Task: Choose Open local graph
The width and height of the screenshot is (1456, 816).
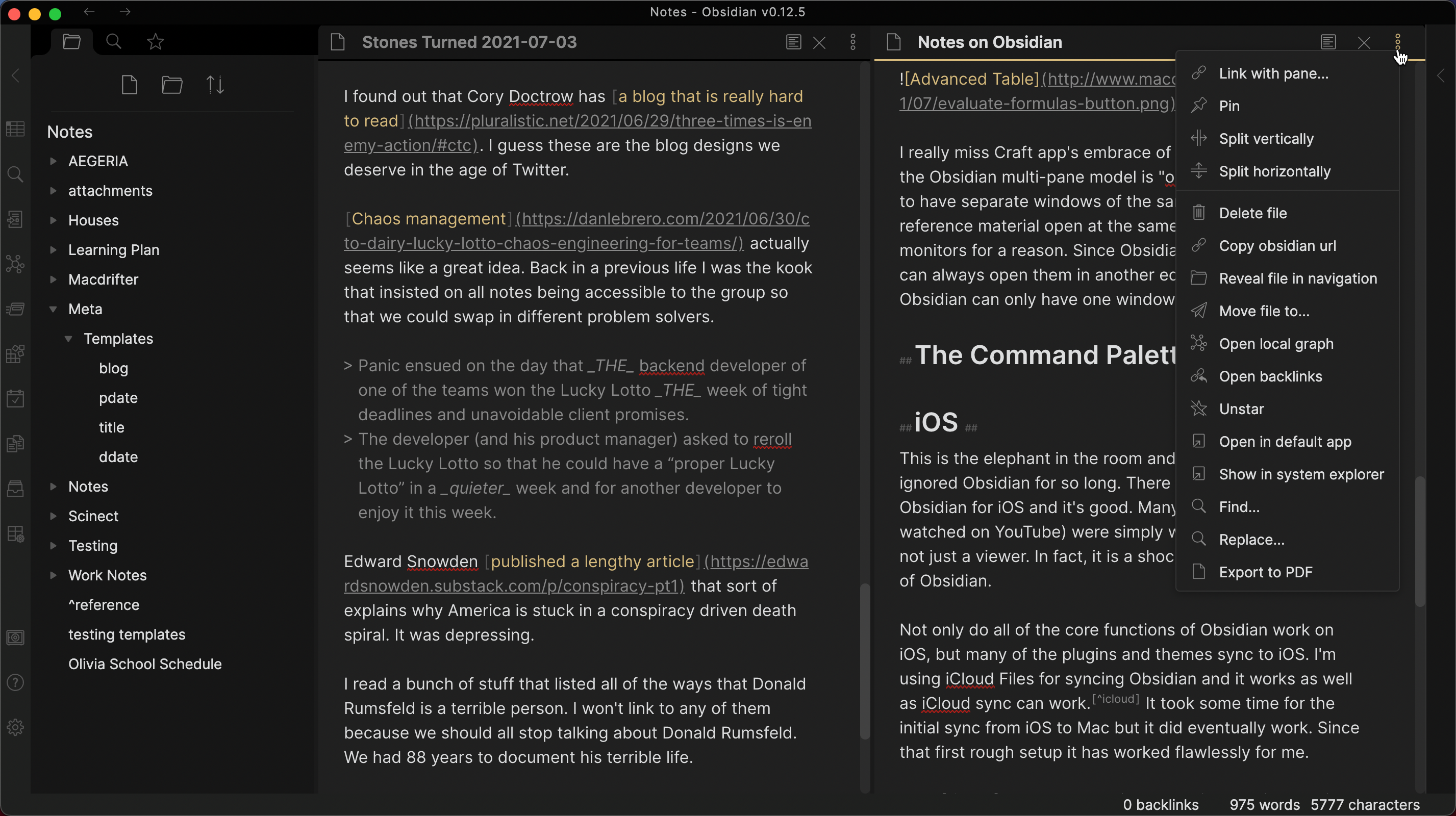Action: coord(1288,344)
